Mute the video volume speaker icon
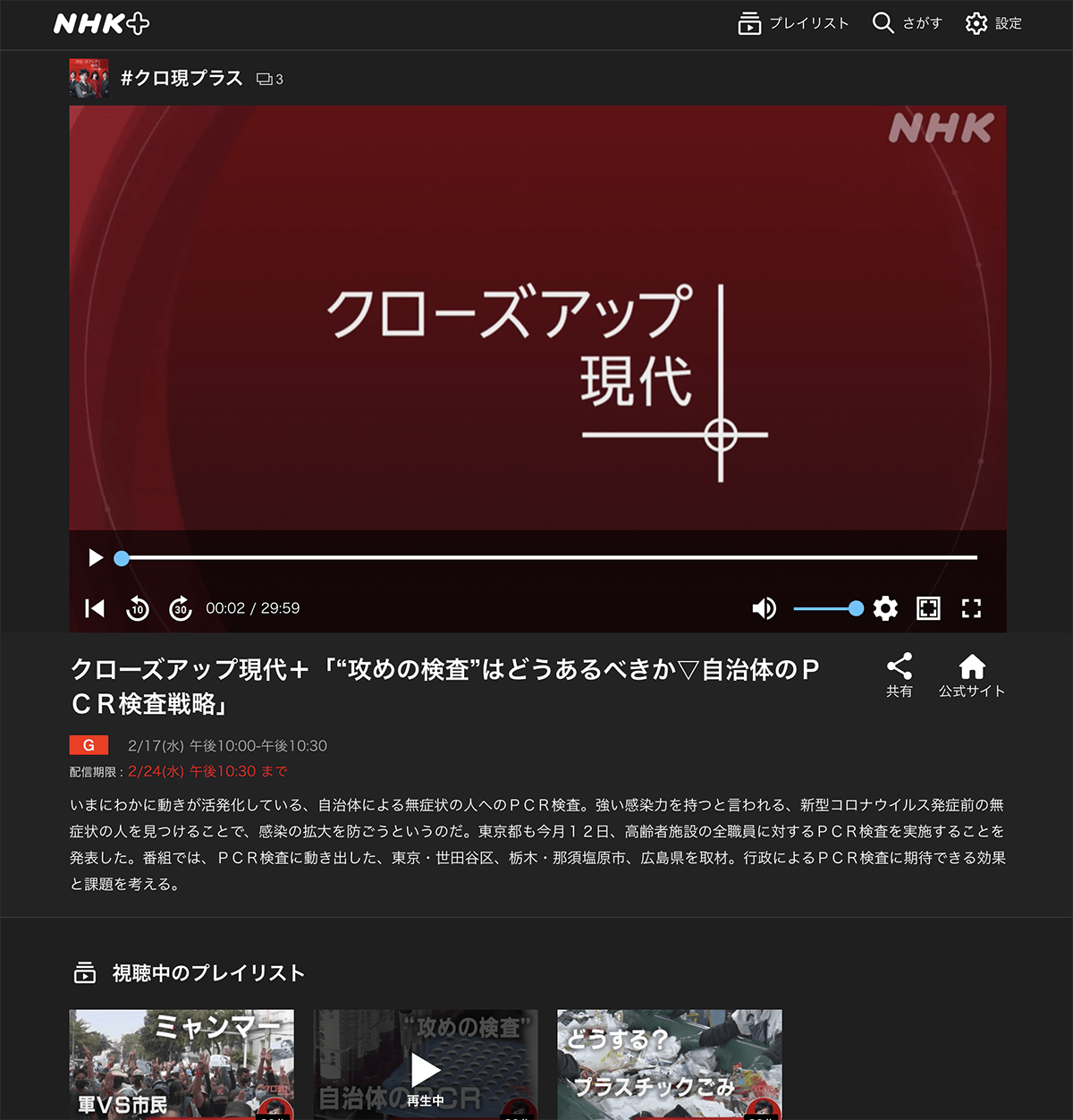 tap(764, 608)
